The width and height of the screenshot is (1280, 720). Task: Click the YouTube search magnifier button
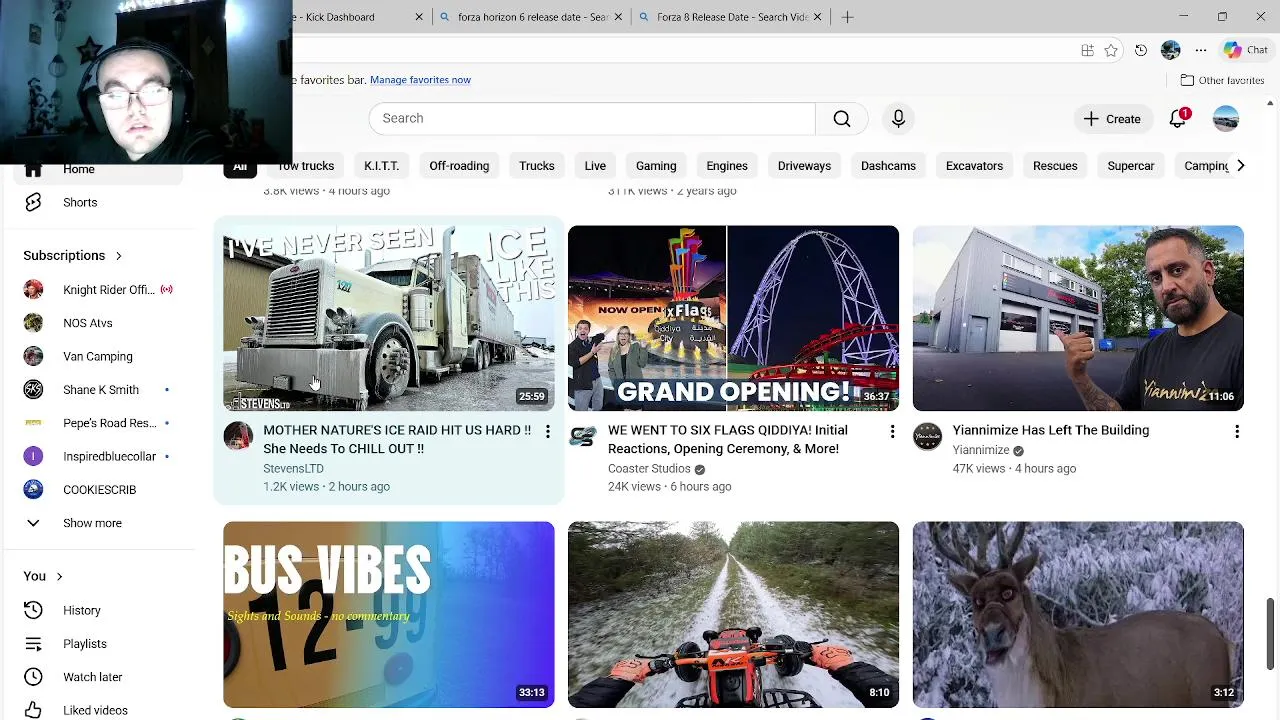[x=842, y=118]
